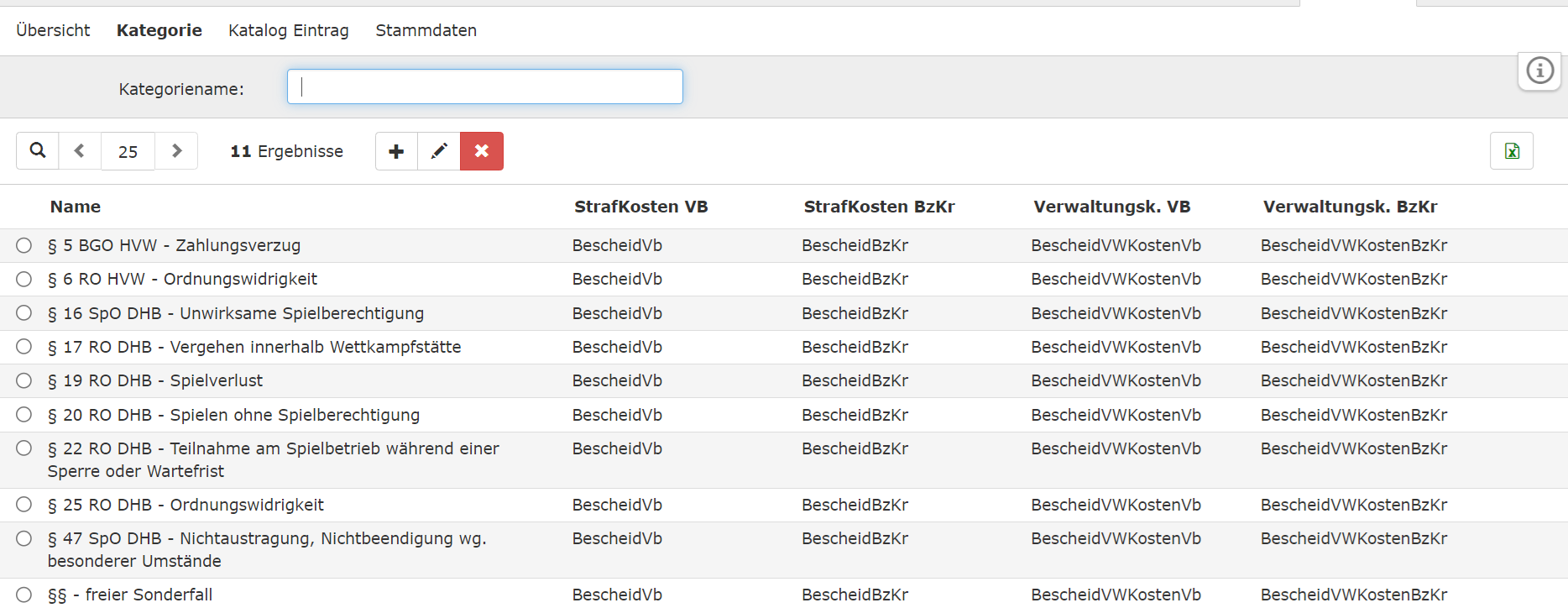Add a new category with plus icon

[x=396, y=151]
